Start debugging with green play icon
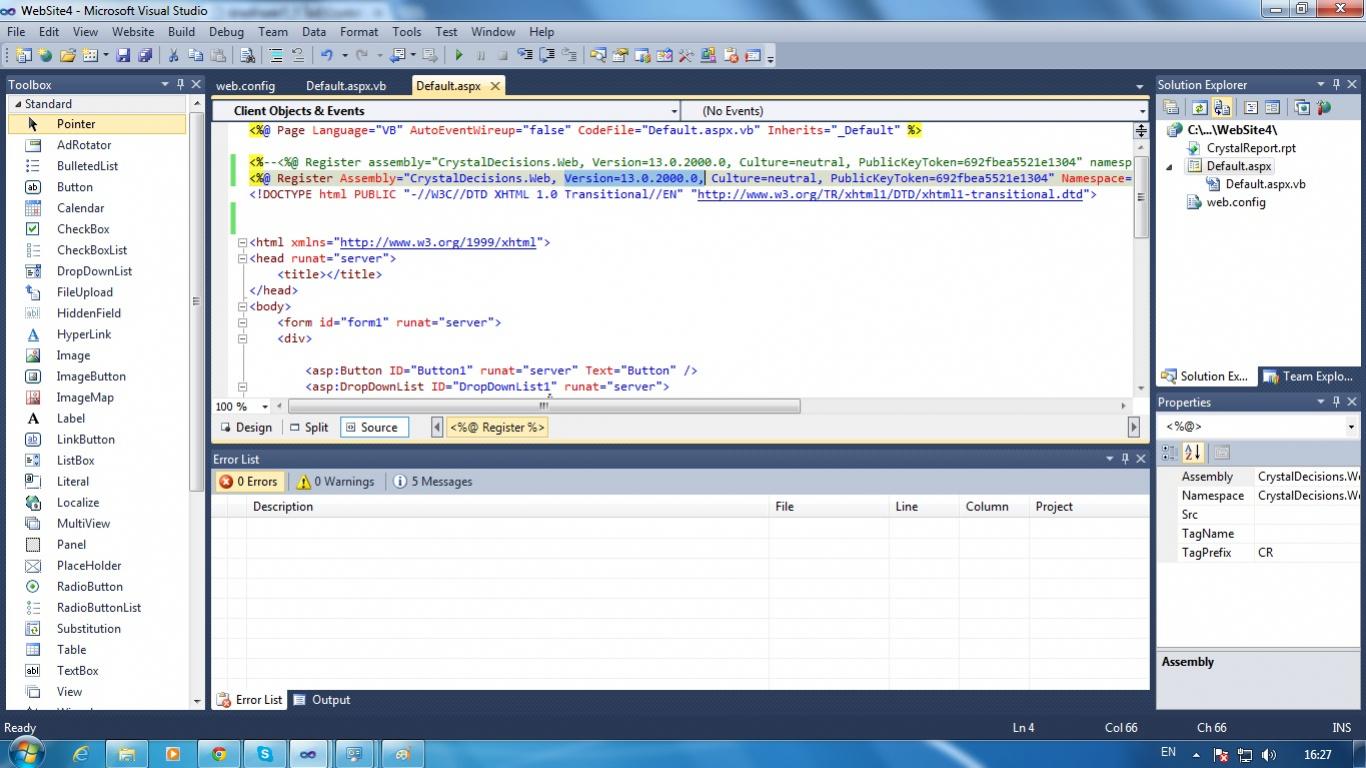 (459, 55)
